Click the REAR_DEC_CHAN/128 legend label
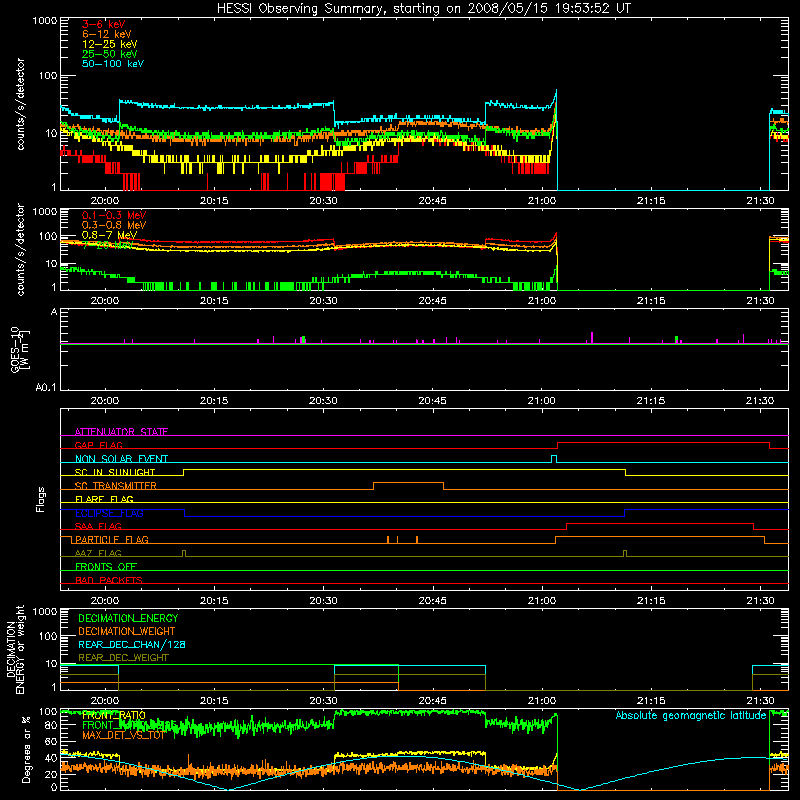The width and height of the screenshot is (800, 800). click(132, 644)
